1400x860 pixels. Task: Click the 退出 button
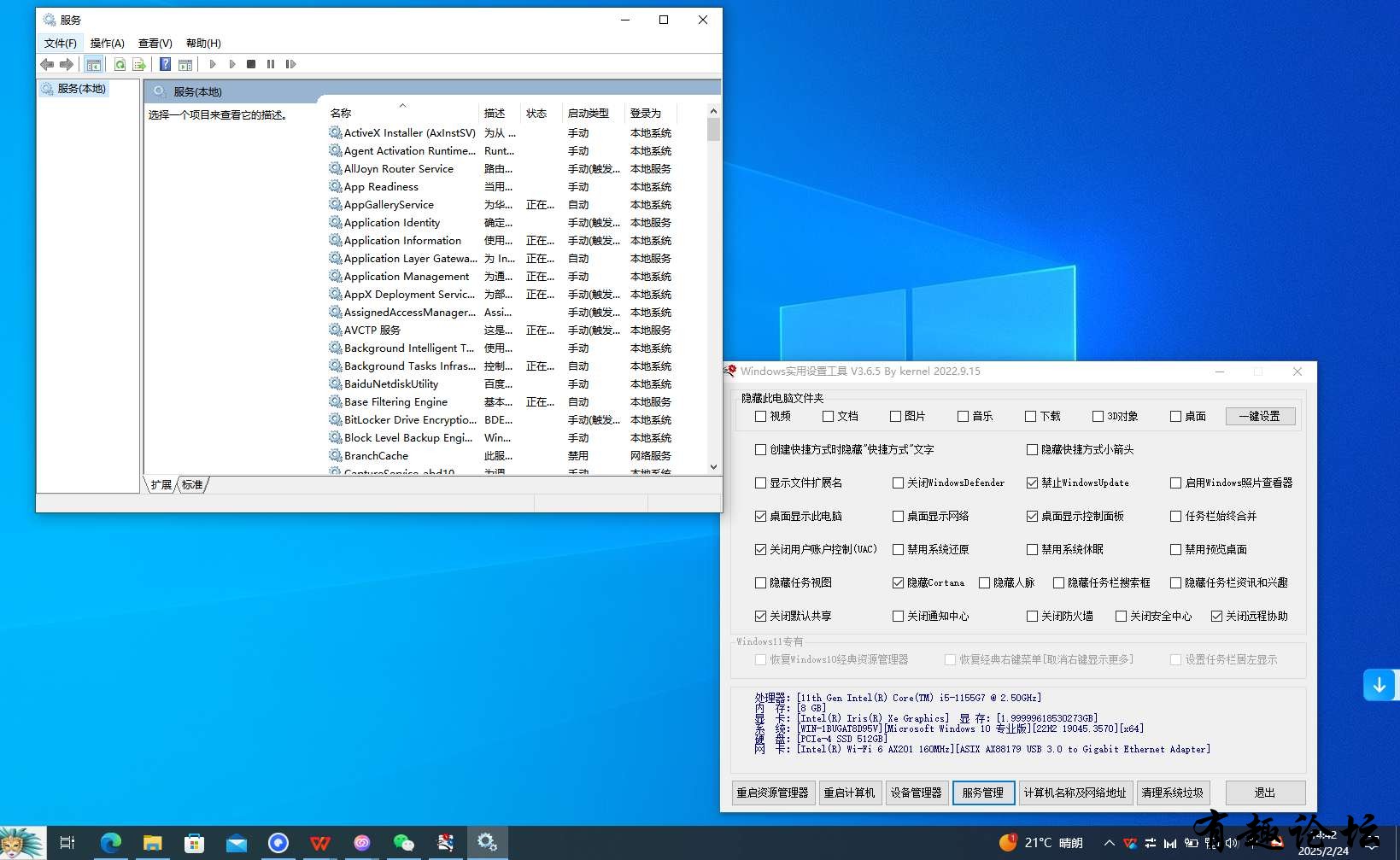click(1265, 793)
